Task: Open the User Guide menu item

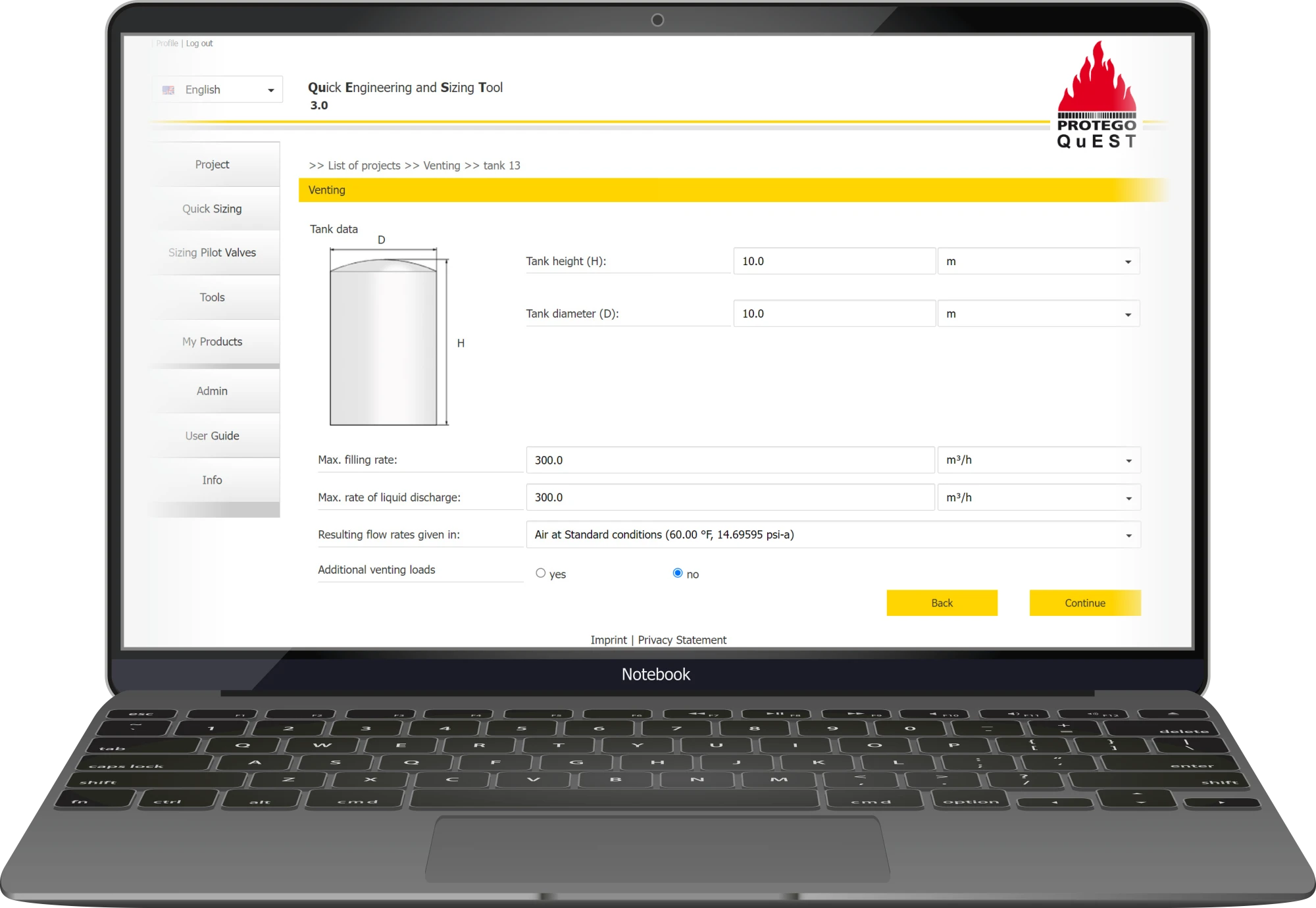Action: pyautogui.click(x=212, y=436)
